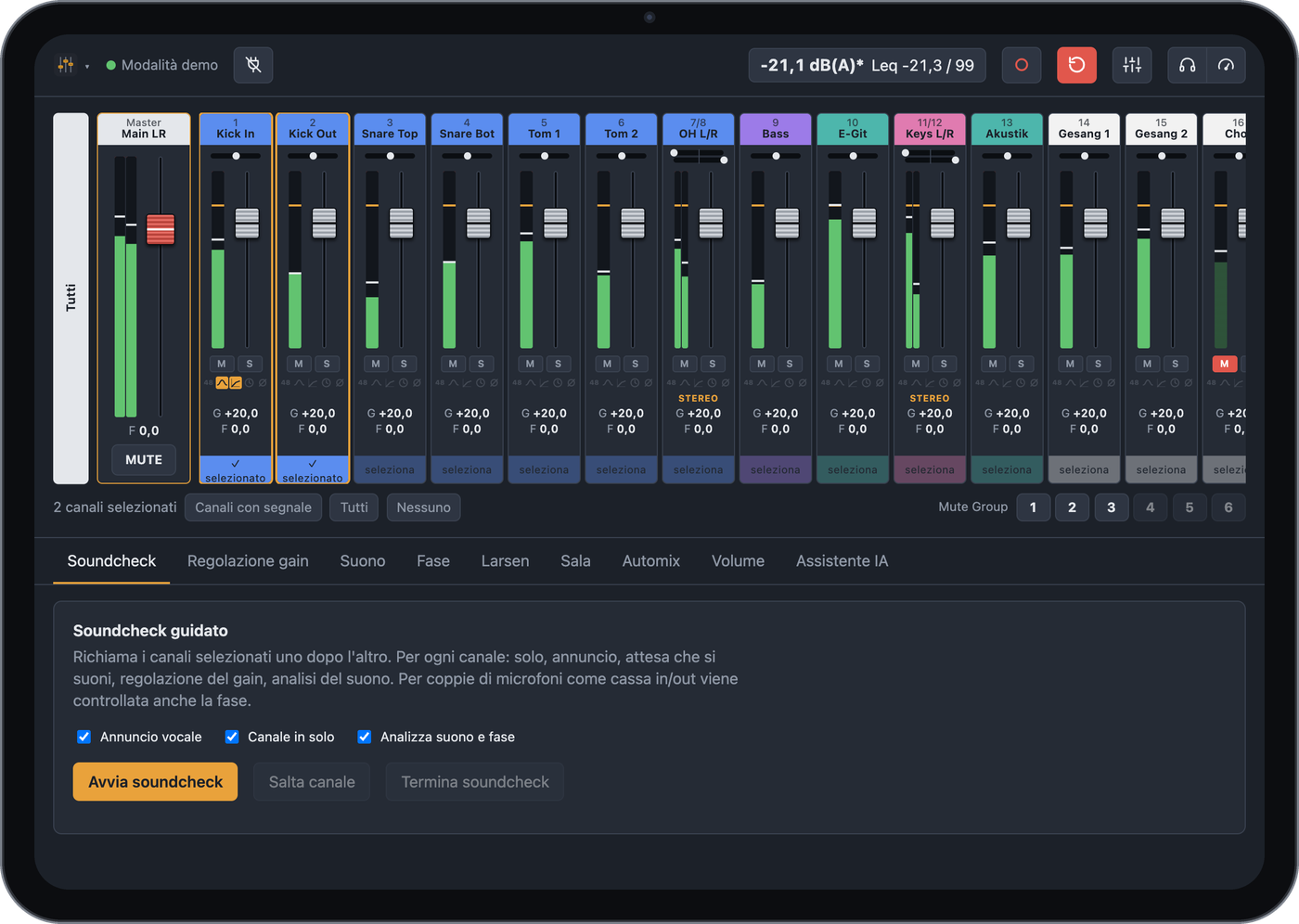Click the phase invert icon on Gesang 1
Image resolution: width=1299 pixels, height=924 pixels.
(1111, 383)
